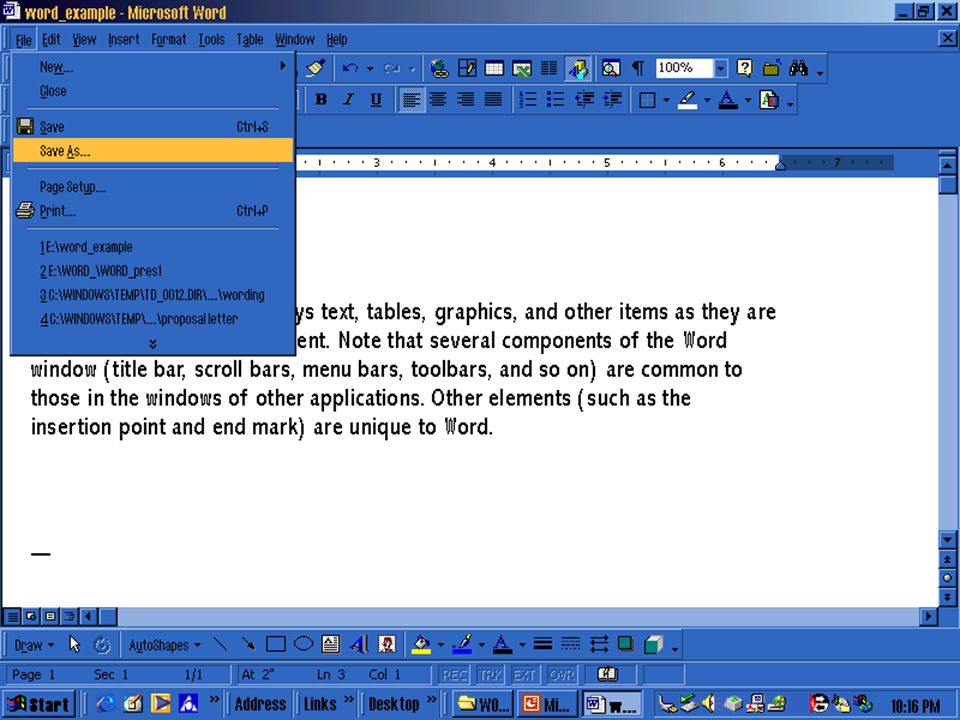Screen dimensions: 960x720
Task: Click the Start button
Action: click(x=40, y=704)
